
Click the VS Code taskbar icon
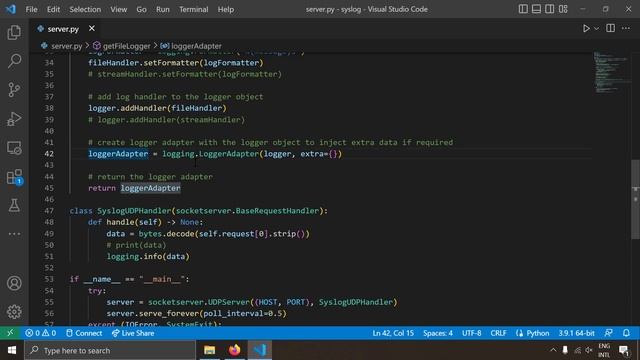(x=260, y=350)
